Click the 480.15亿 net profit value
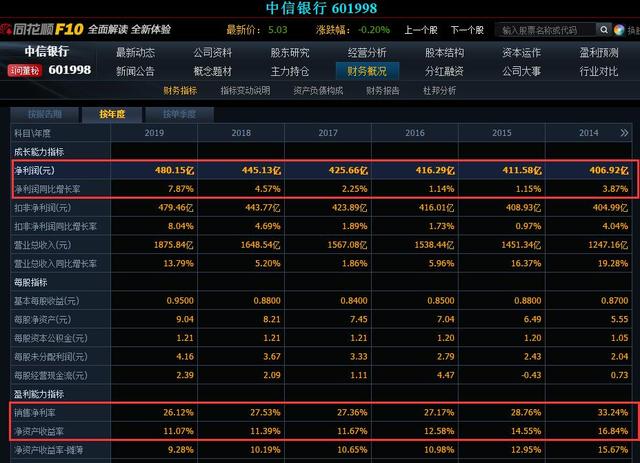This screenshot has width=640, height=463. point(174,170)
